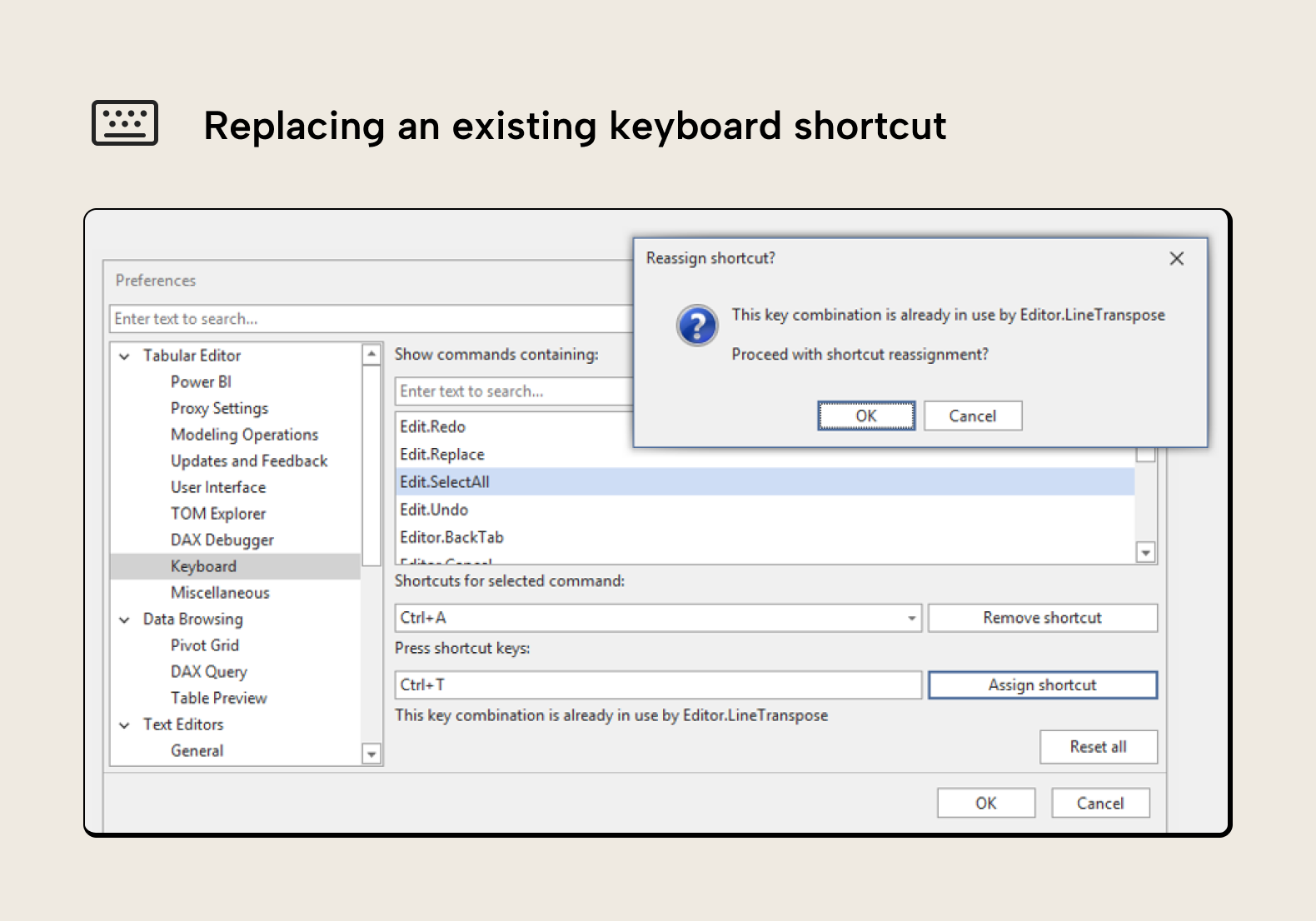Viewport: 1316px width, 921px height.
Task: Click the tree scrollbar up arrow
Action: click(x=371, y=354)
